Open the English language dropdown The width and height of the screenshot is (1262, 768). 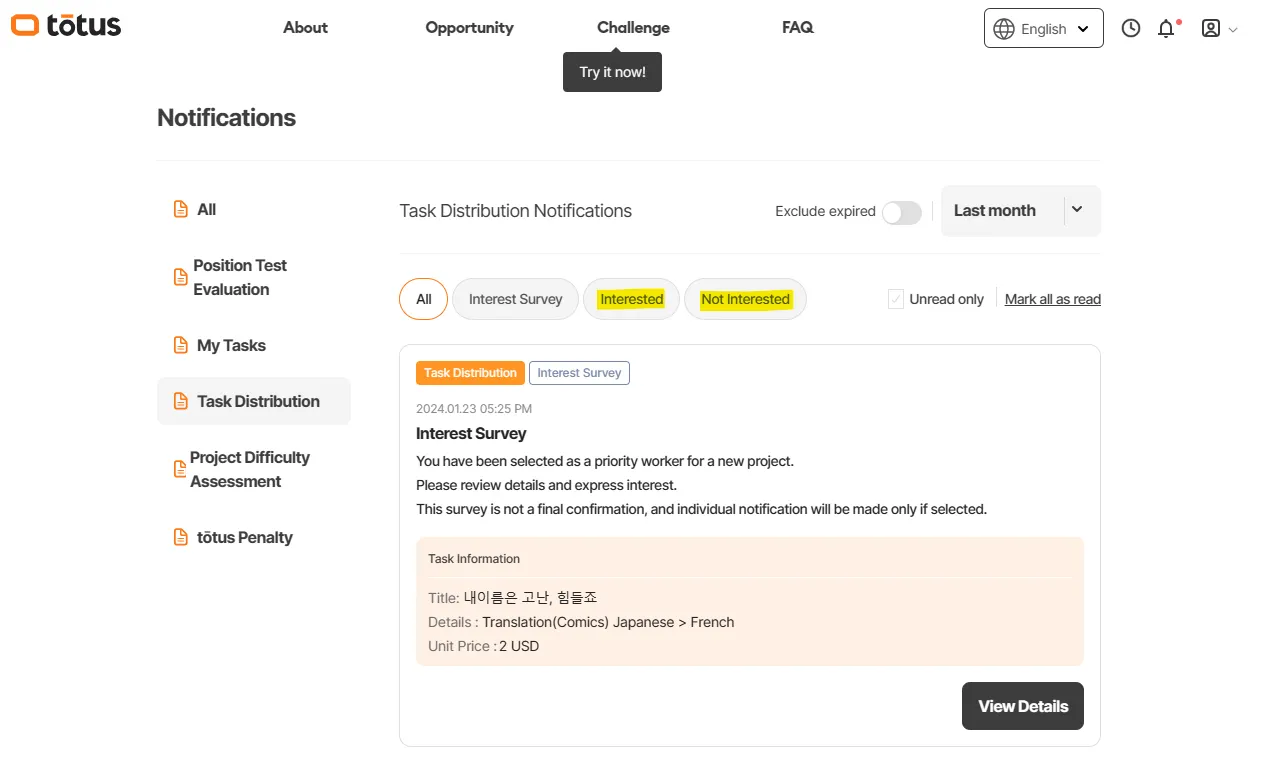coord(1044,29)
